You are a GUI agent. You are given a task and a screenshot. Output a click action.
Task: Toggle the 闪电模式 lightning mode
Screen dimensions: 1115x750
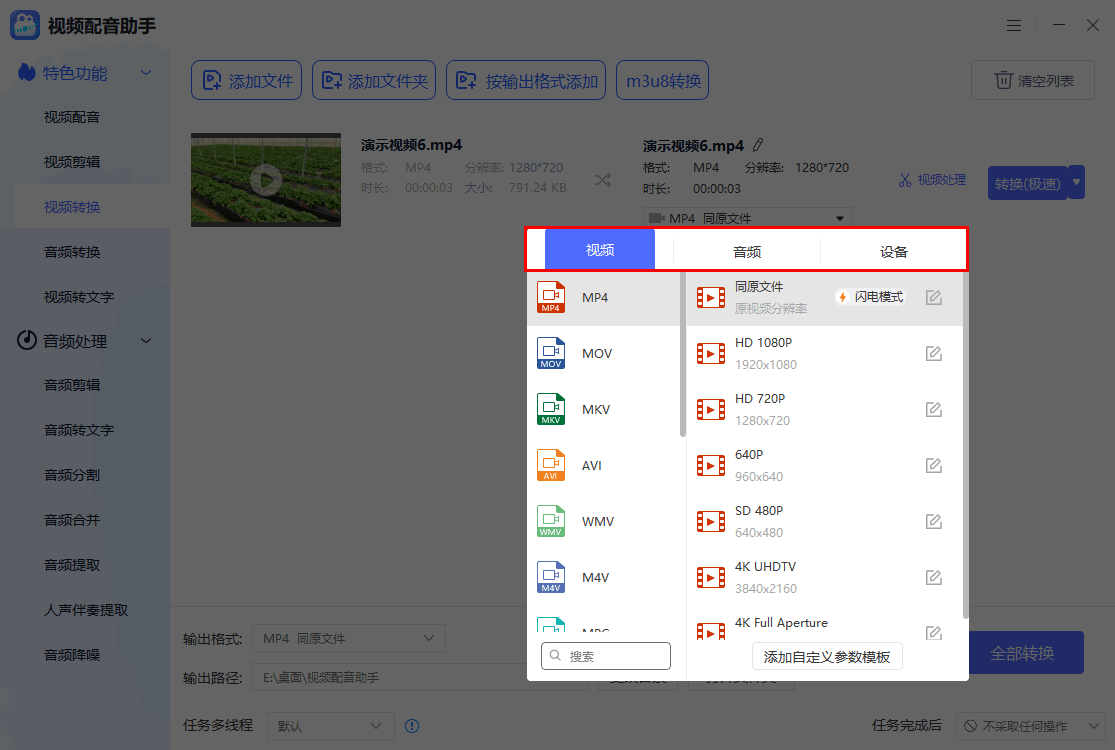871,297
